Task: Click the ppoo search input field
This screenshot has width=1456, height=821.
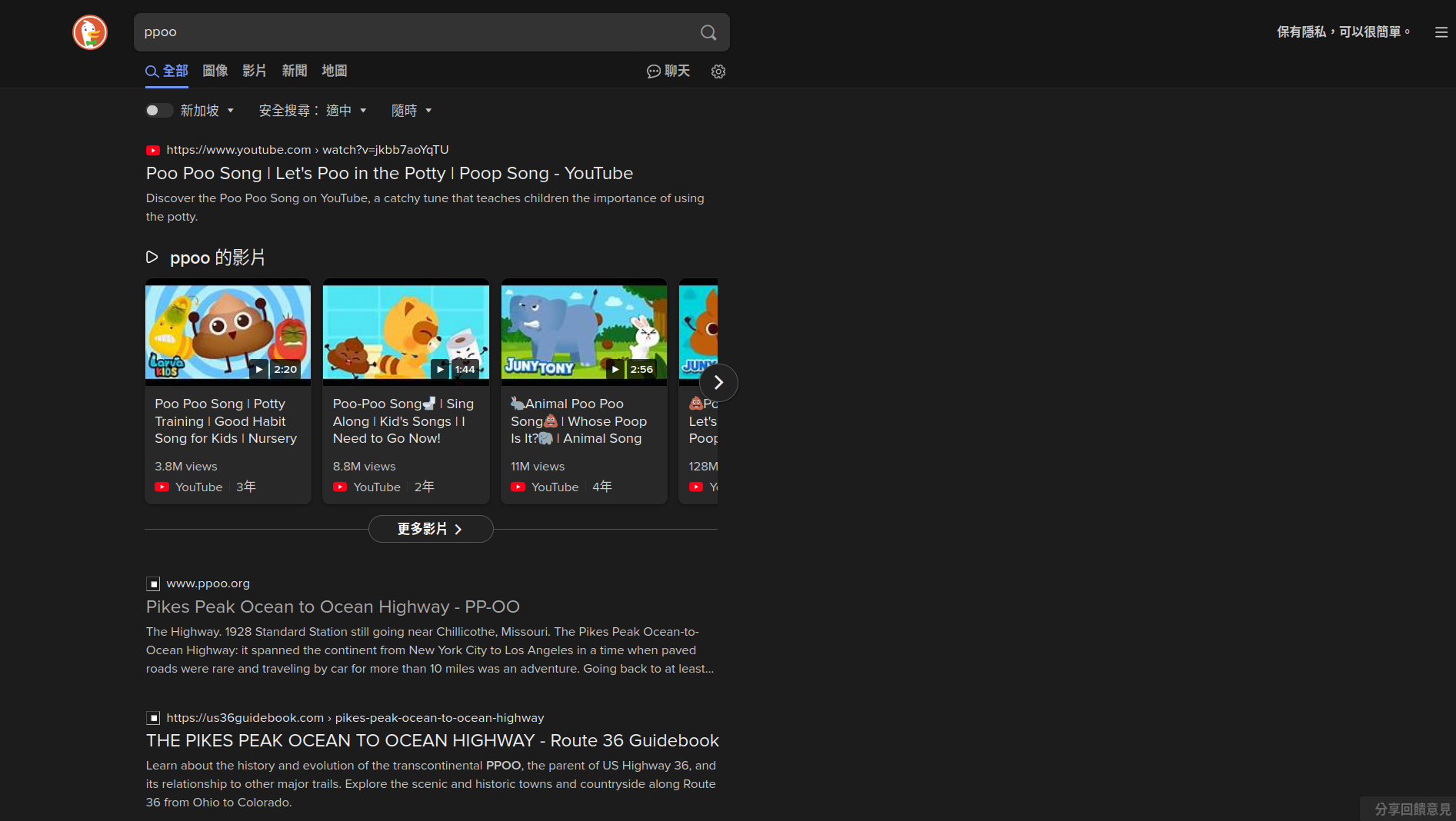Action: (415, 32)
